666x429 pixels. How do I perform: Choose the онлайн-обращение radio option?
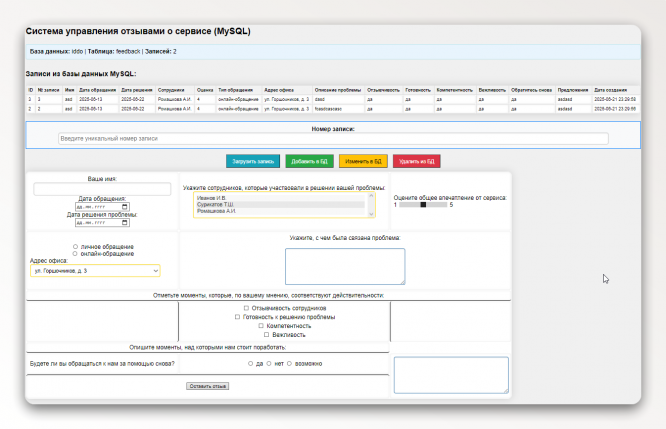76,254
